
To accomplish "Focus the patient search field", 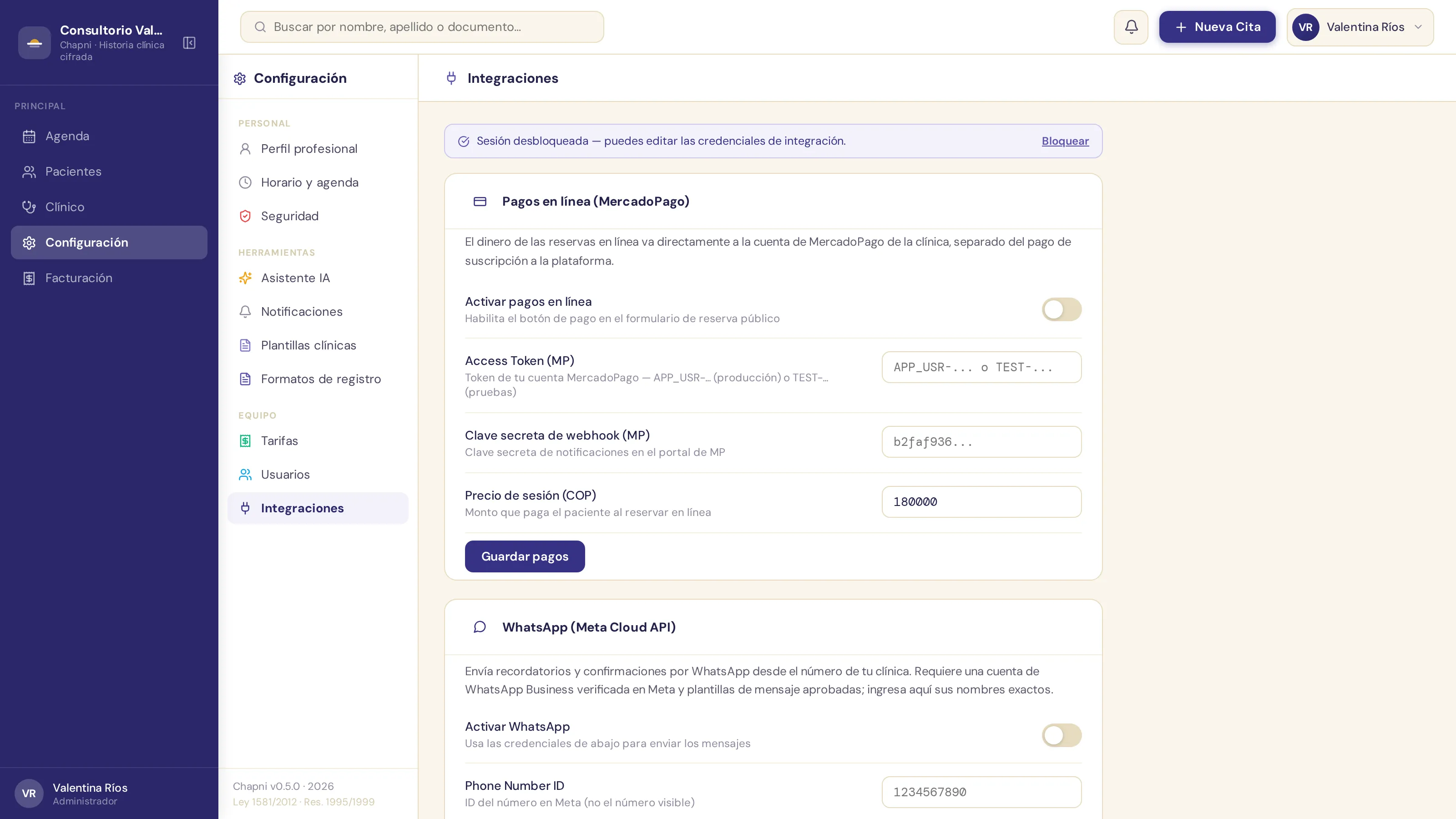I will [x=422, y=27].
